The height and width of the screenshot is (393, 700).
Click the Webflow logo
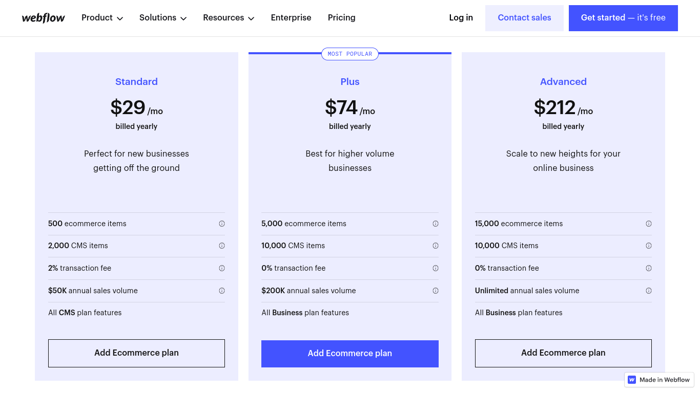click(43, 18)
